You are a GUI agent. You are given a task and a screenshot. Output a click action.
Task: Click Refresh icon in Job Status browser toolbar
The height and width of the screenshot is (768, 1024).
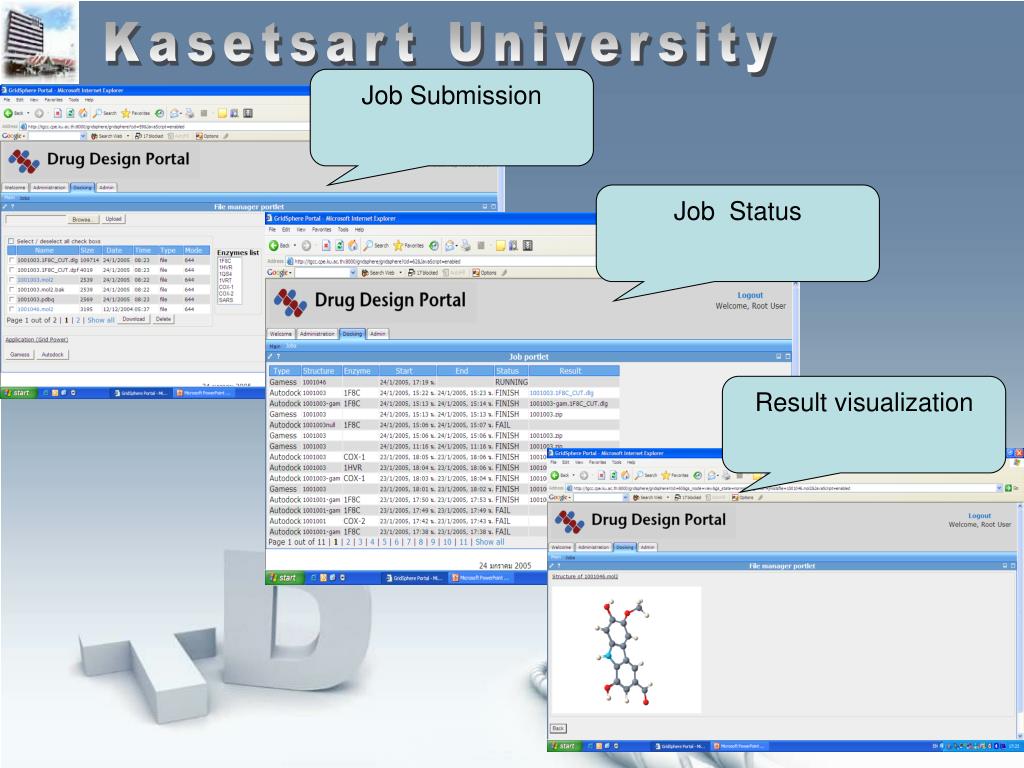(x=340, y=246)
